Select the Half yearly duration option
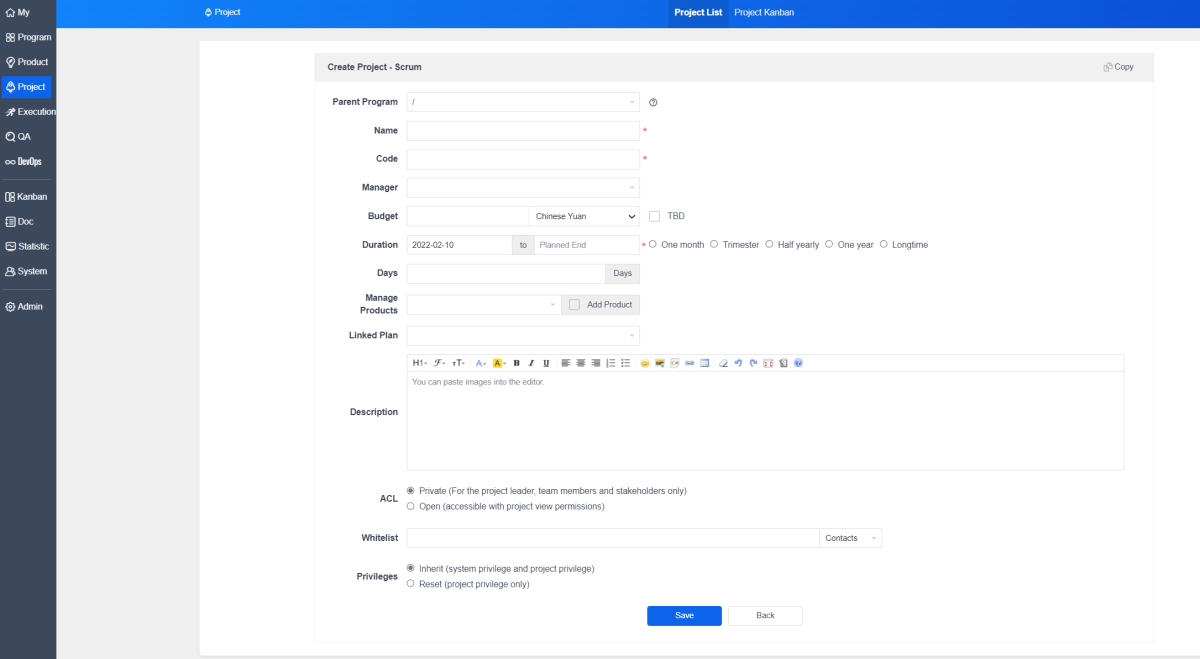Image resolution: width=1200 pixels, height=659 pixels. coord(770,245)
